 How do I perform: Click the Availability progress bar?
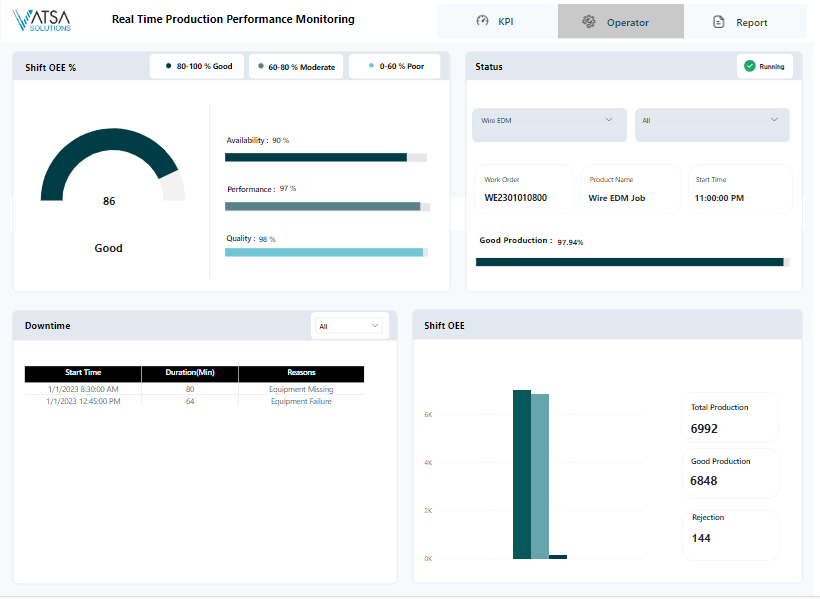click(326, 157)
